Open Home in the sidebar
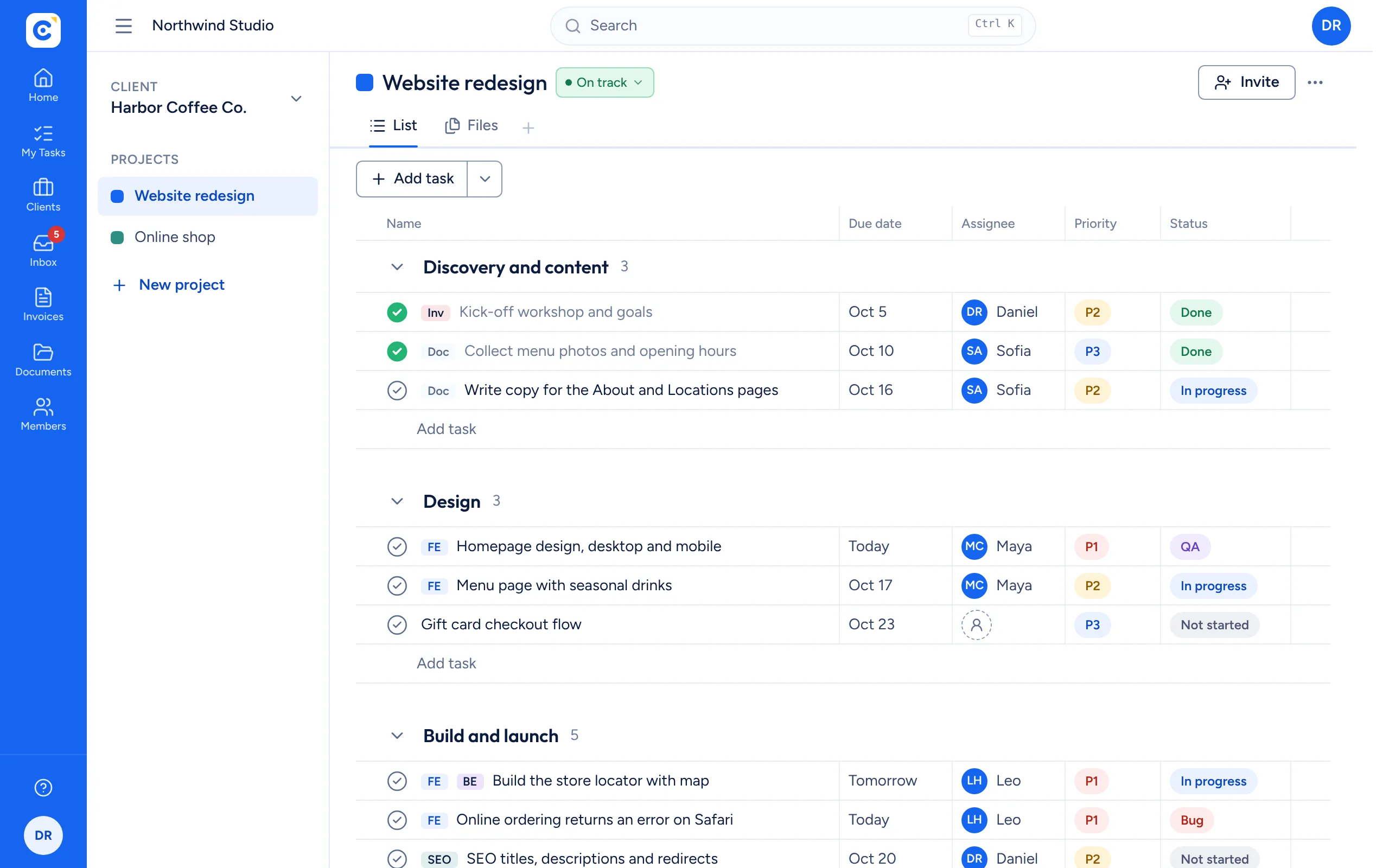 coord(43,86)
